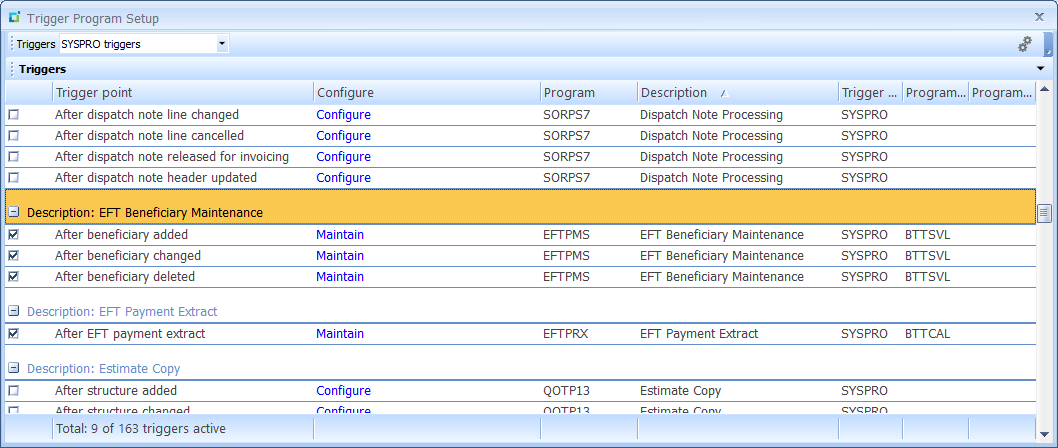Sort by the Description column header
This screenshot has height=448, width=1058.
673,93
